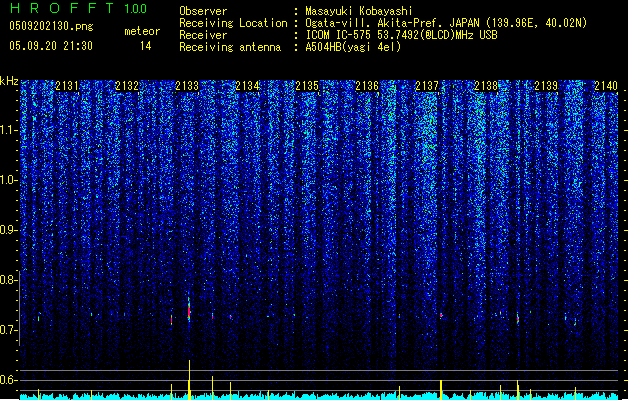This screenshot has height=400, width=629.
Task: Click the Receiving Location label
Action: pyautogui.click(x=233, y=23)
